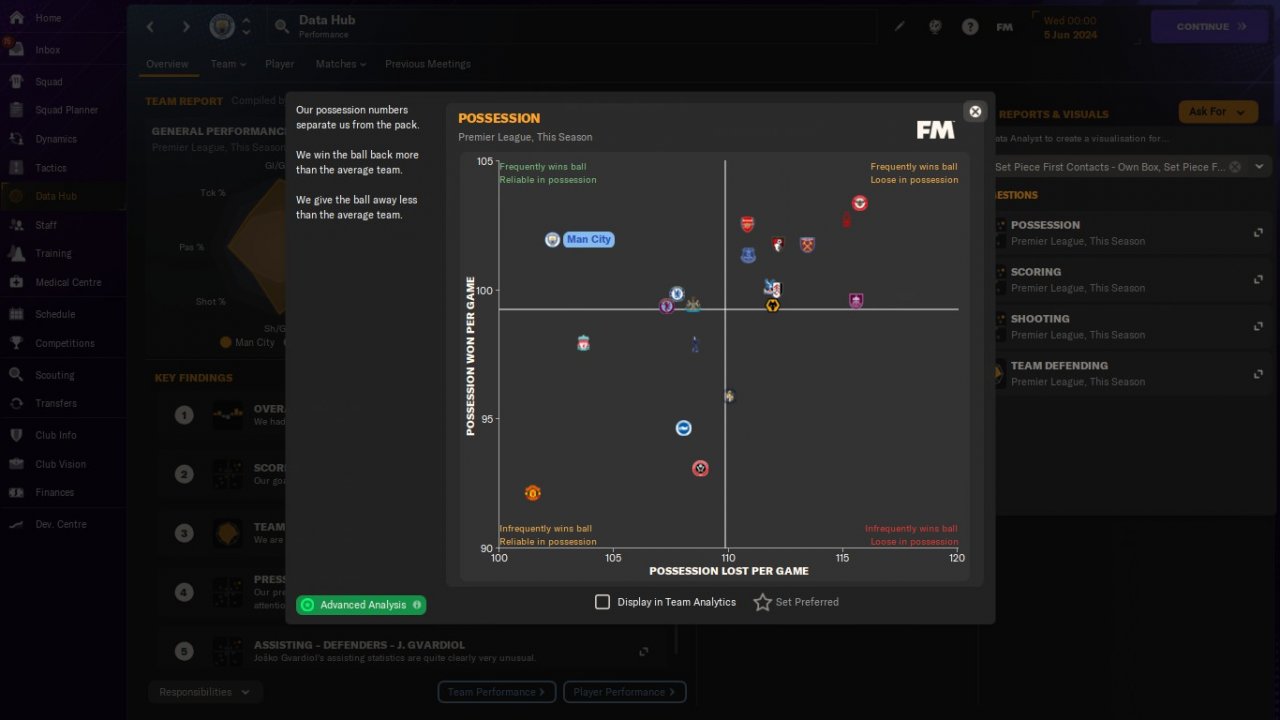Open the Ask For dropdown

click(x=1218, y=112)
